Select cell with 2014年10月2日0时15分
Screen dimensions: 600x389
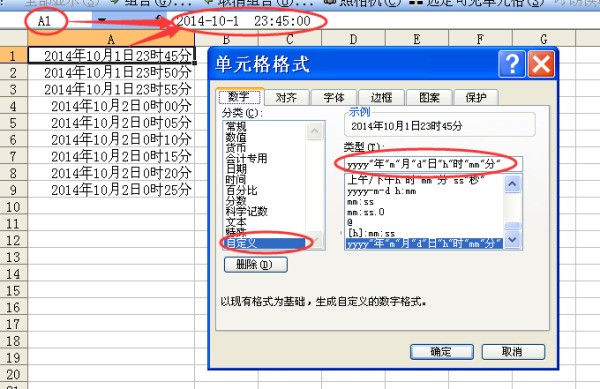pyautogui.click(x=111, y=156)
